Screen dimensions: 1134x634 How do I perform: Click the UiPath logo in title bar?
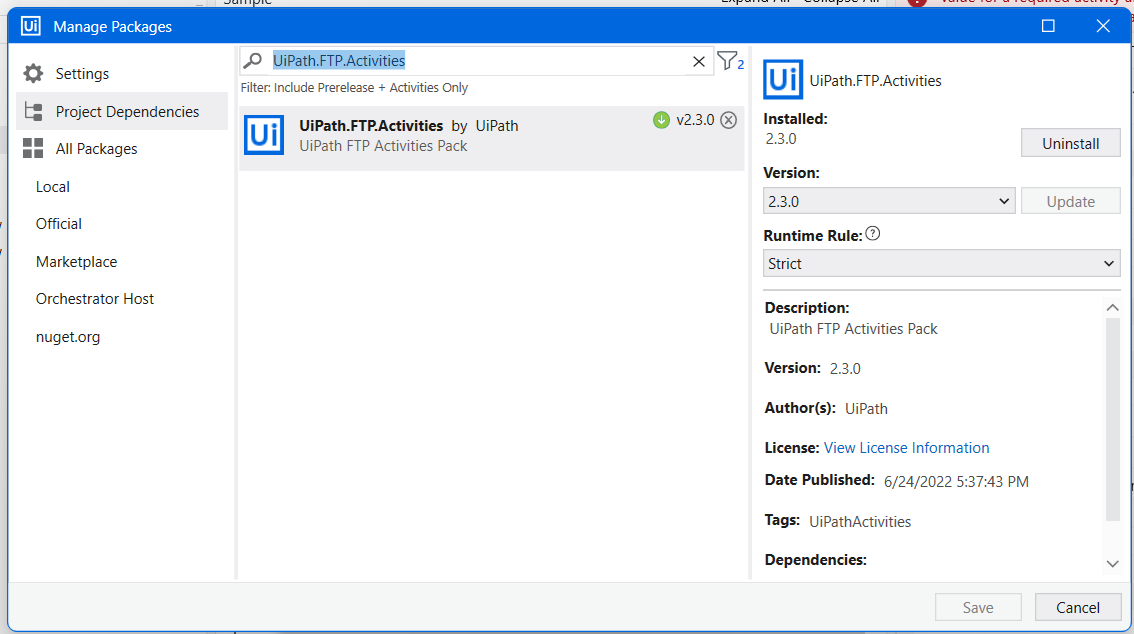click(x=30, y=26)
